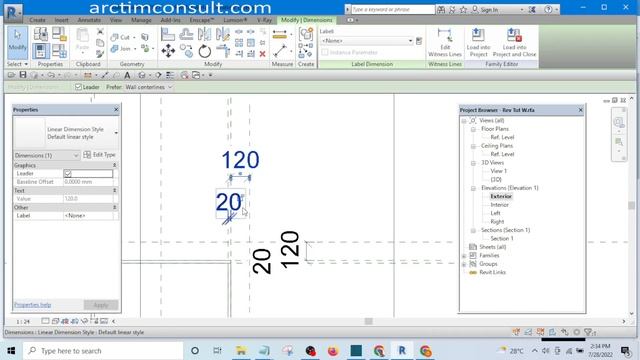Close the Project Browser panel
The height and width of the screenshot is (360, 640).
click(x=580, y=110)
